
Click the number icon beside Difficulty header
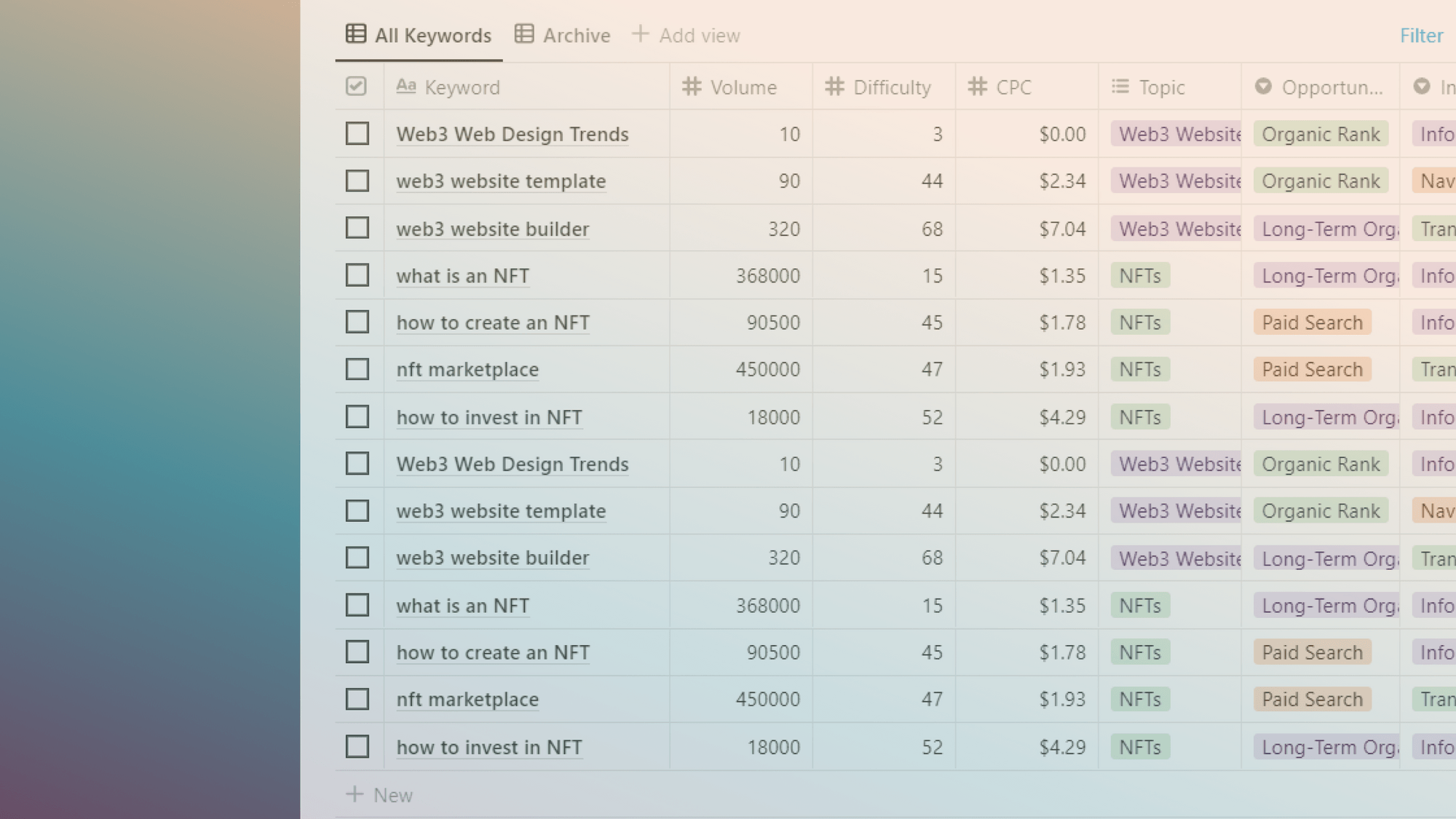[833, 87]
